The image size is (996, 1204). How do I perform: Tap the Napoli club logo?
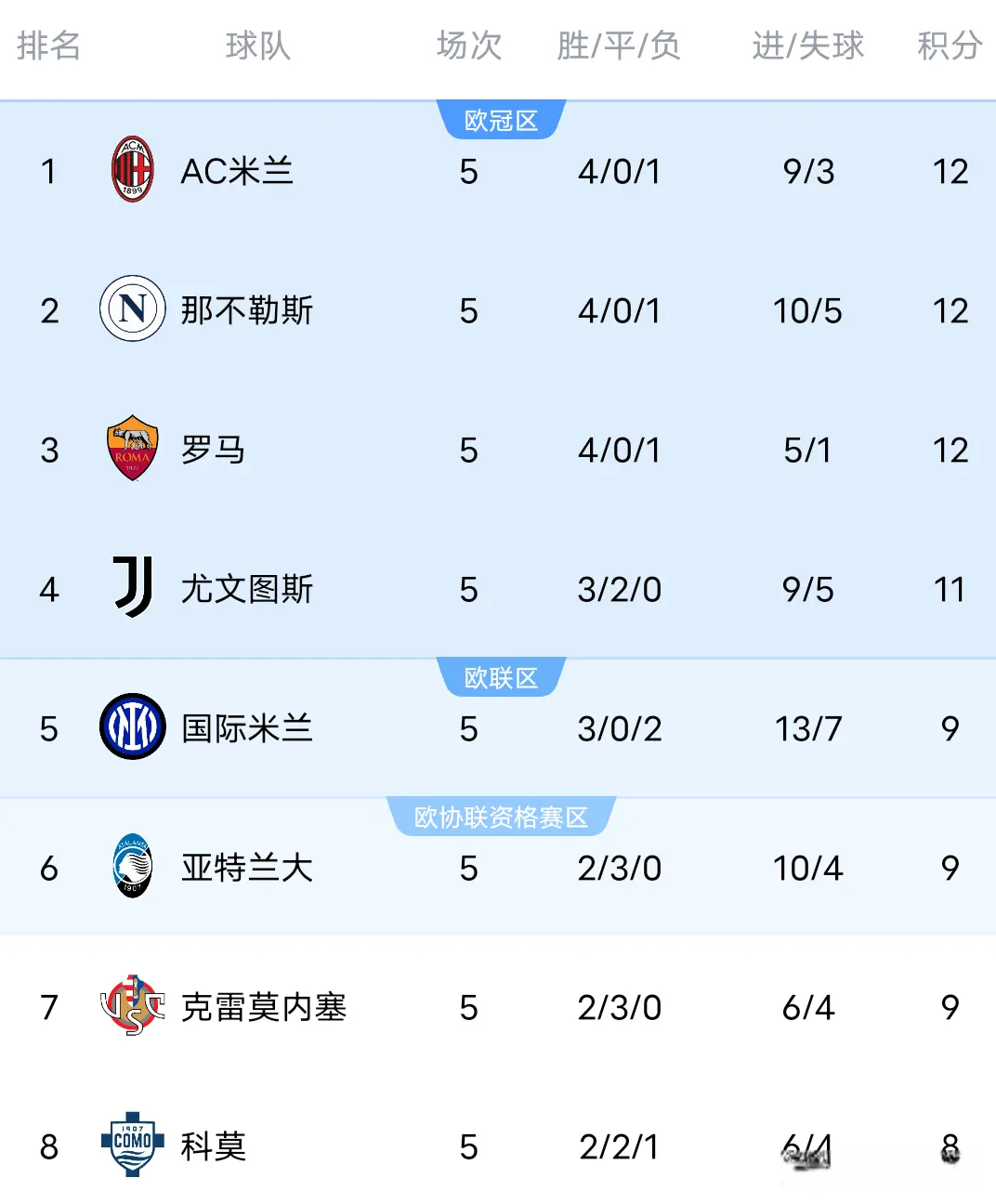(132, 308)
